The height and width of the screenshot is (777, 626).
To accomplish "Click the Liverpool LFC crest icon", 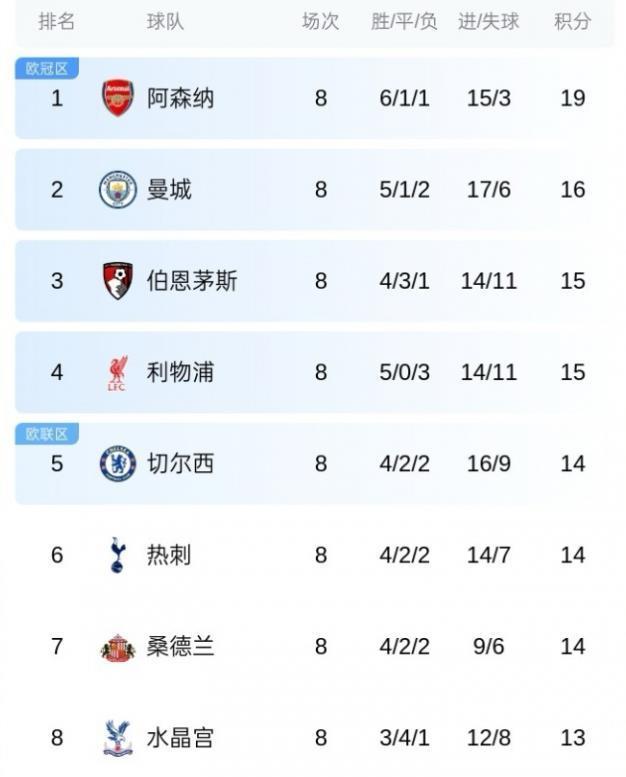I will tap(118, 373).
